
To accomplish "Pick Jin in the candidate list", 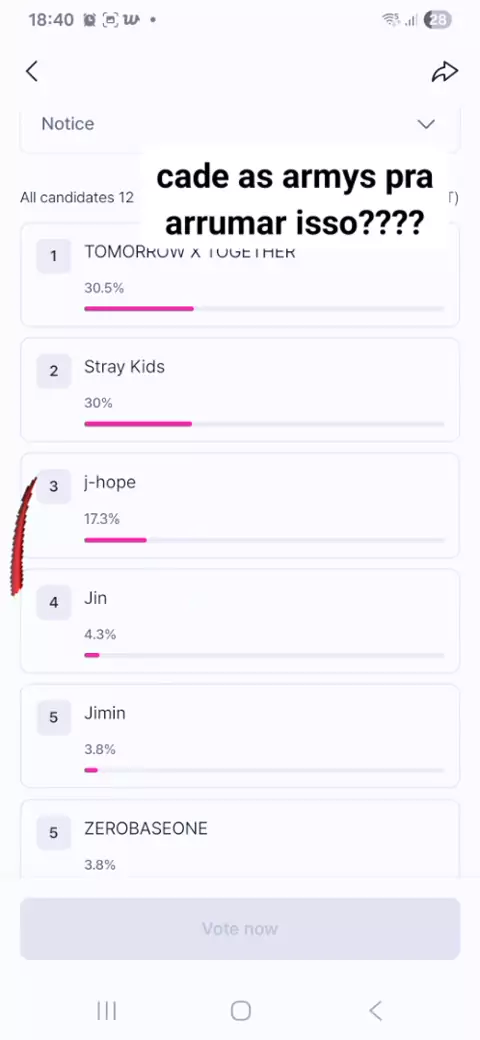I will [x=240, y=621].
